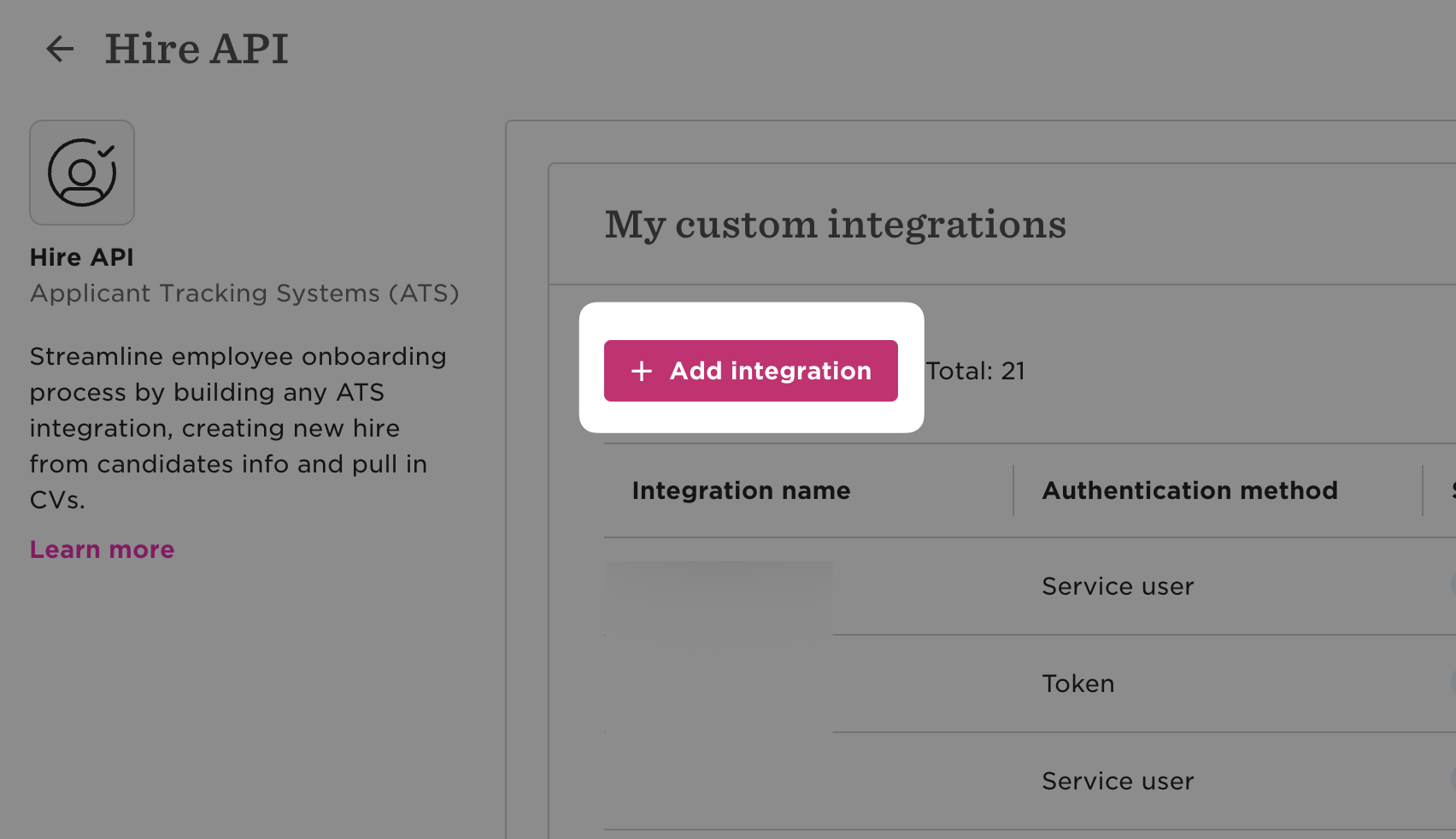This screenshot has width=1456, height=839.
Task: Sort by the Integration name column header
Action: point(741,490)
